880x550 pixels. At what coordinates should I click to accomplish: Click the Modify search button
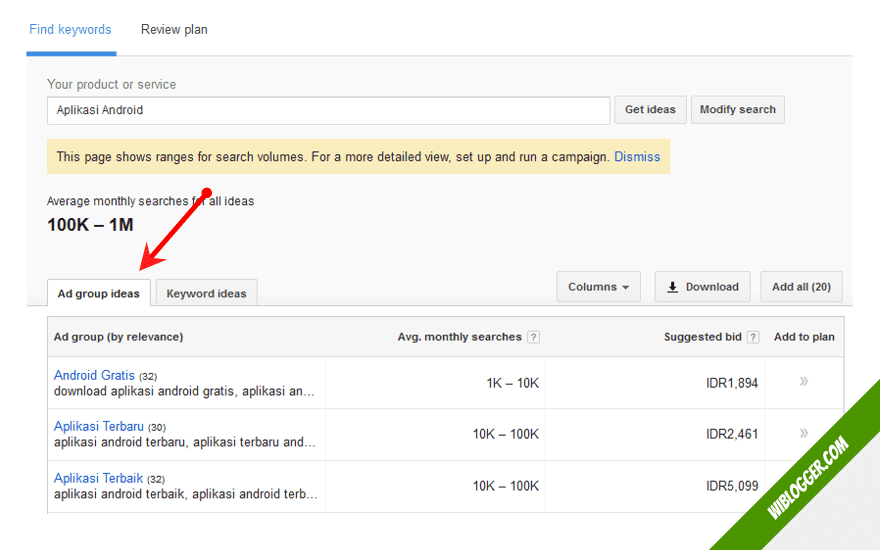coord(737,109)
